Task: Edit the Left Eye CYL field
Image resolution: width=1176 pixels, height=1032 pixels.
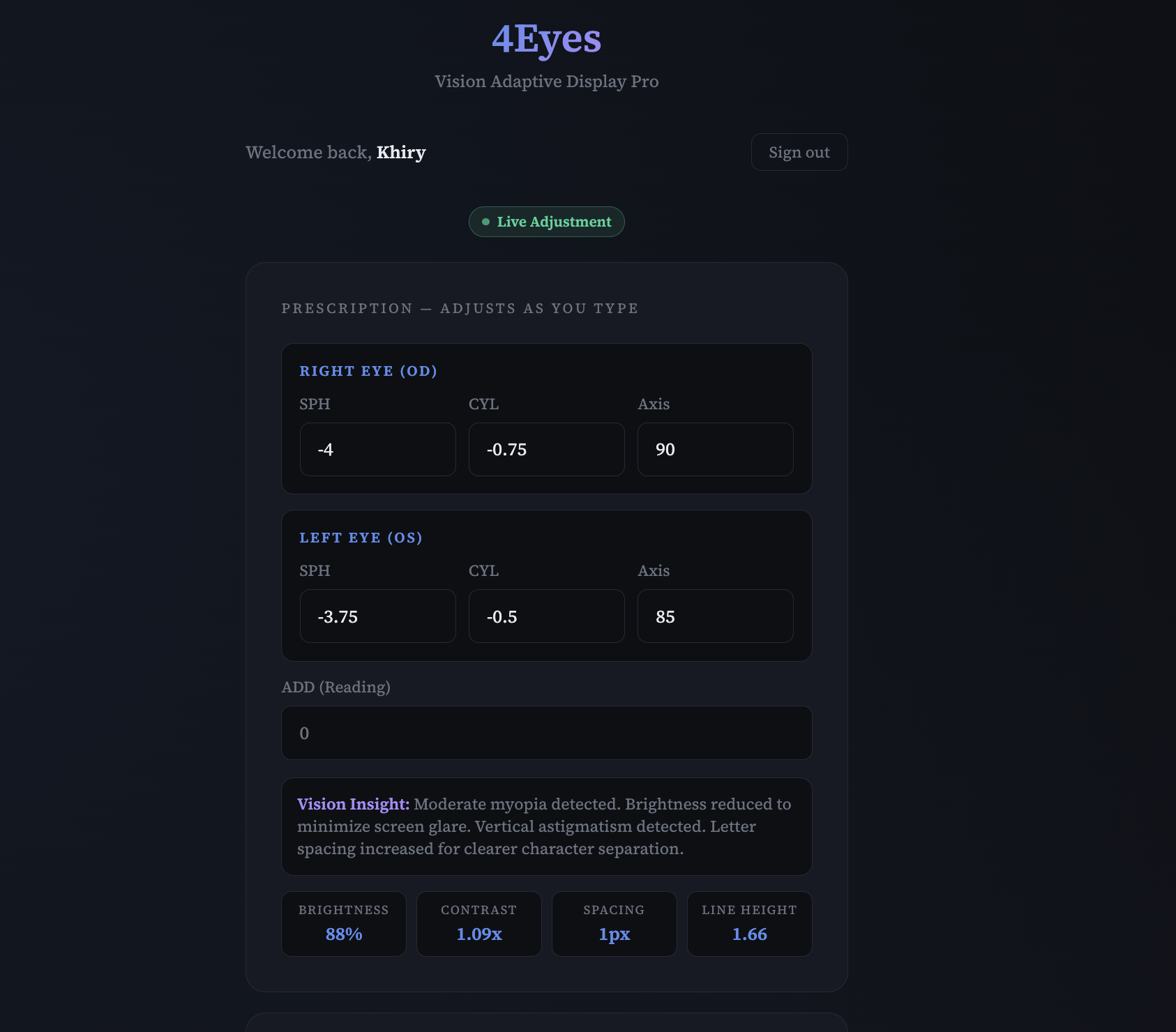Action: (x=547, y=616)
